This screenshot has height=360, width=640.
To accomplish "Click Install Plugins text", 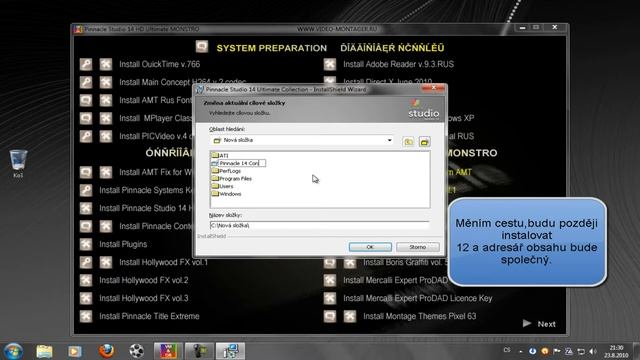I will tap(123, 244).
